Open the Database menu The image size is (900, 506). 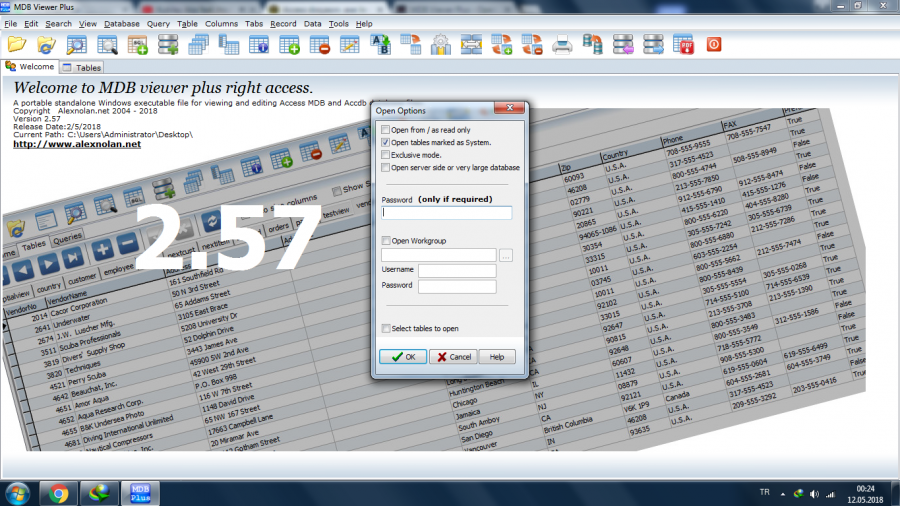[x=122, y=23]
